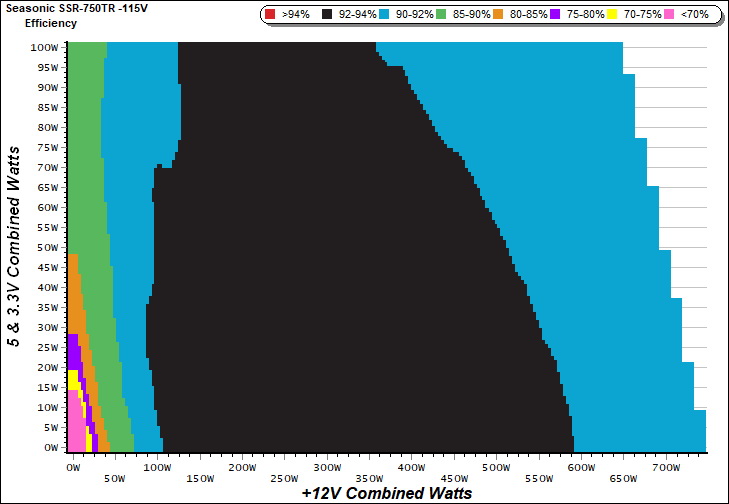Click the 100W tick on the vertical axis
Viewport: 729px width, 504px height.
point(44,47)
